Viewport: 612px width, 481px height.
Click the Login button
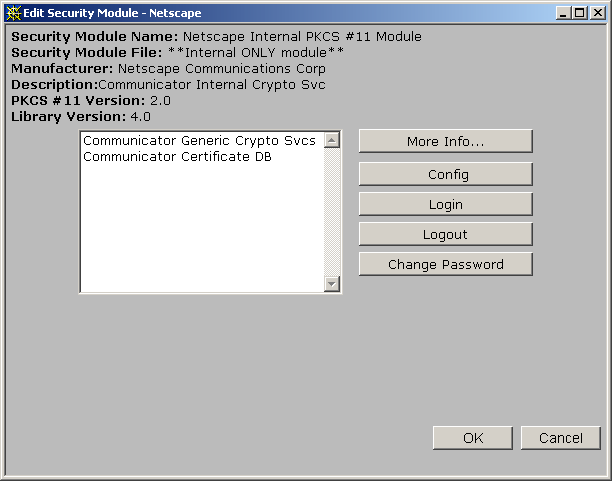coord(445,204)
